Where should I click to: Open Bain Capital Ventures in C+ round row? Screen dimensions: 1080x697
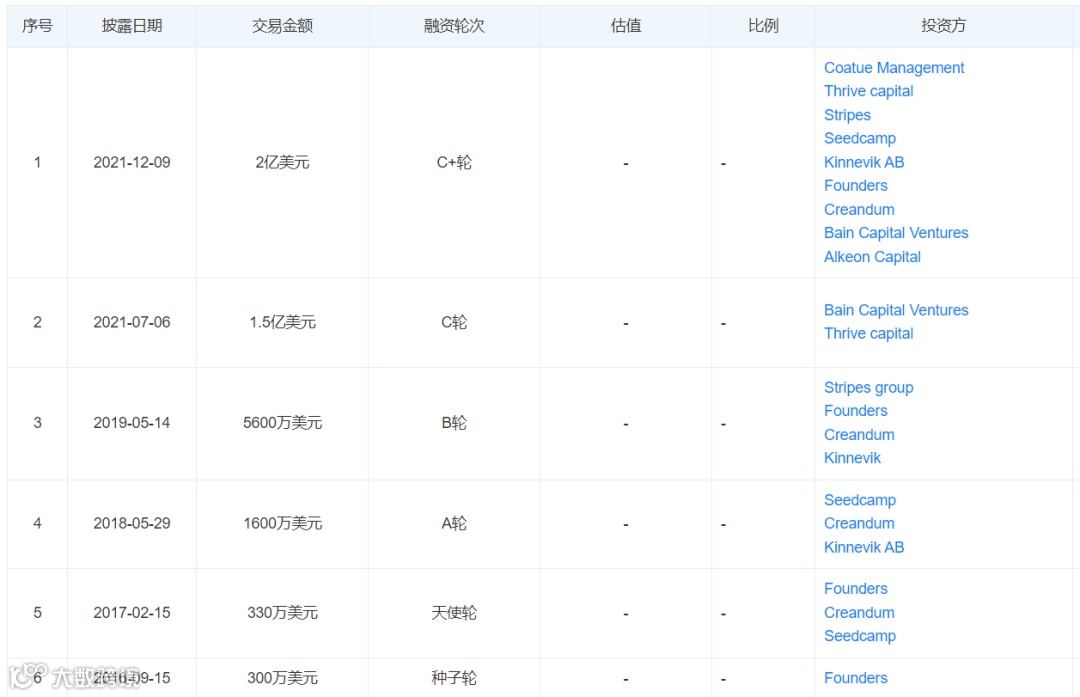tap(895, 233)
